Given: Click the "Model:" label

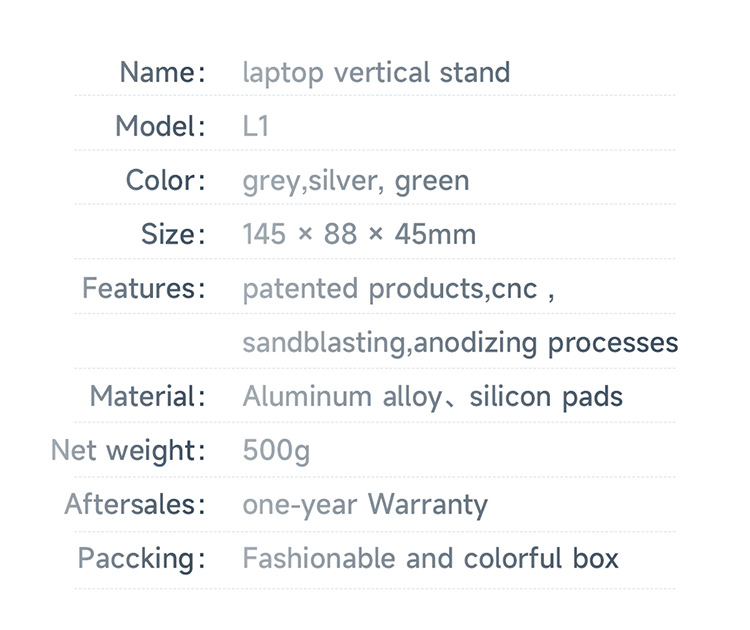Looking at the screenshot, I should tap(160, 127).
